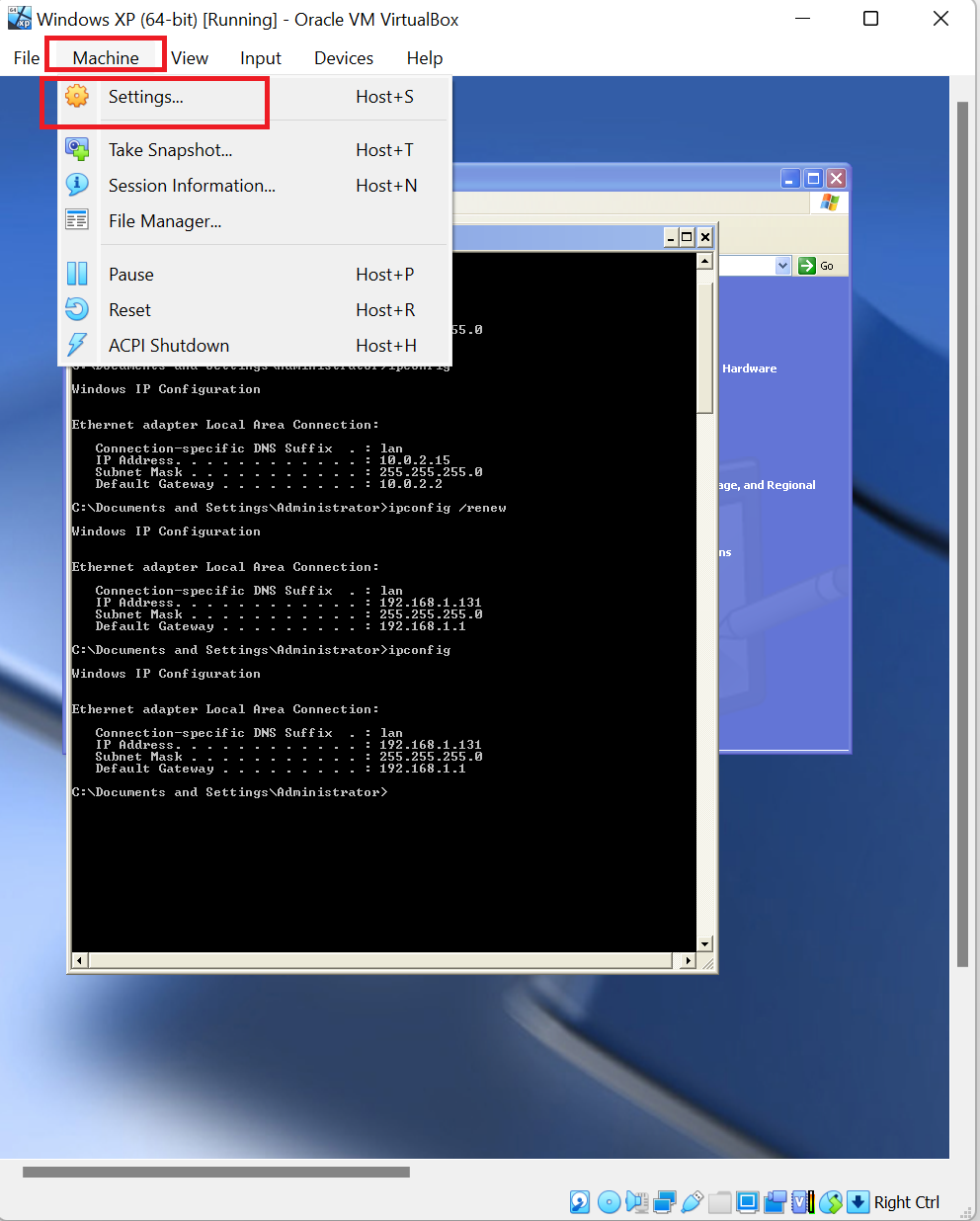The width and height of the screenshot is (980, 1221).
Task: Select Take Snapshot... menu entry
Action: click(255, 150)
